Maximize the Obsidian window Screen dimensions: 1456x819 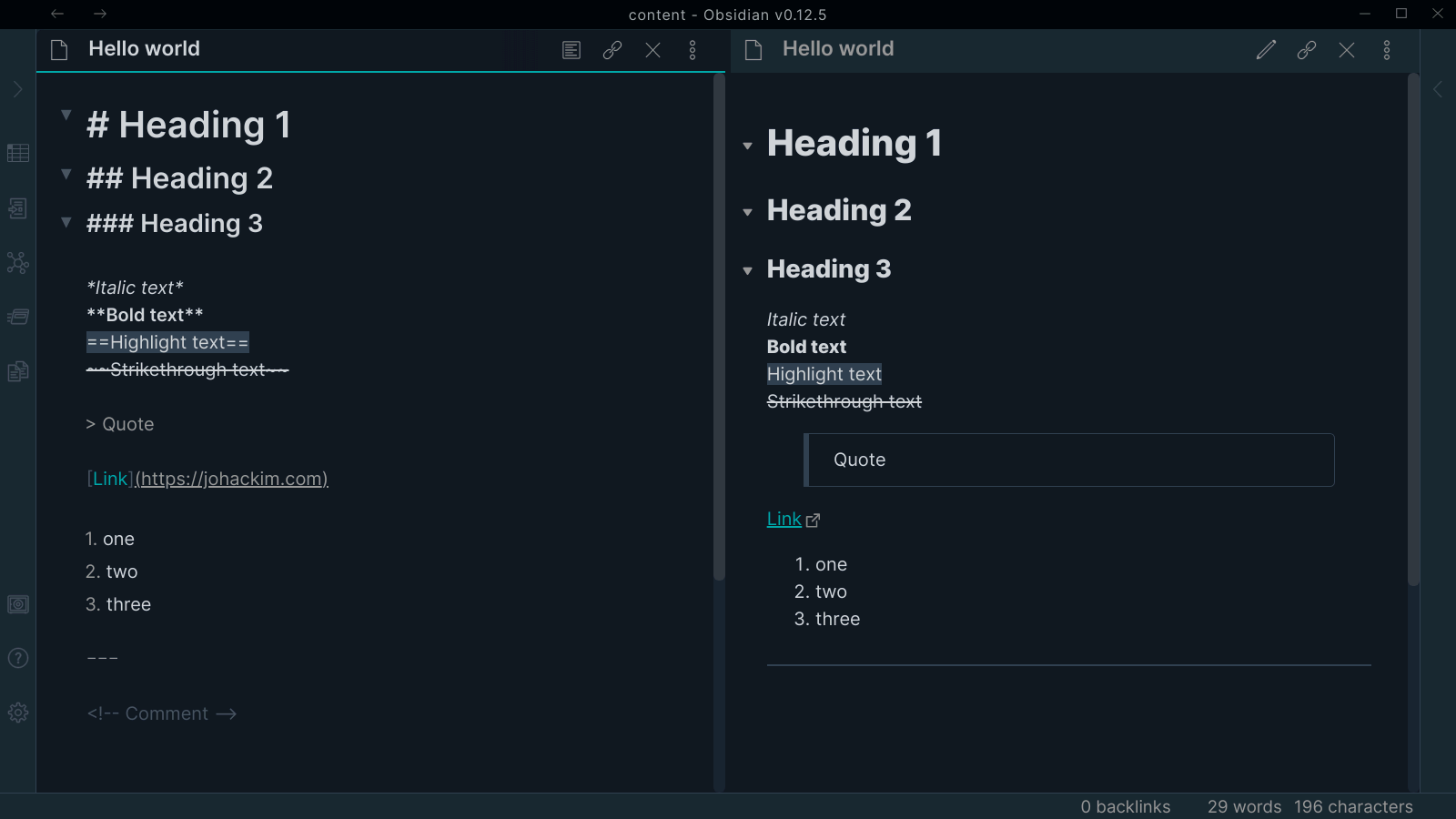[x=1401, y=14]
